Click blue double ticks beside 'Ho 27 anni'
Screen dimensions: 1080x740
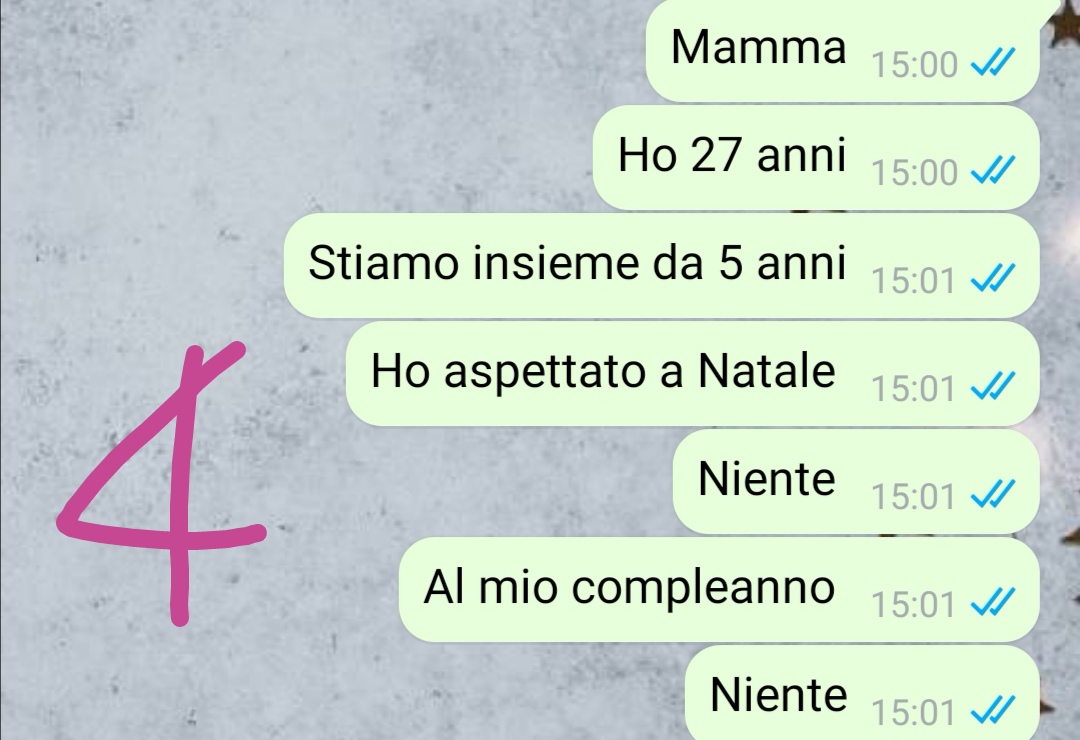[993, 172]
